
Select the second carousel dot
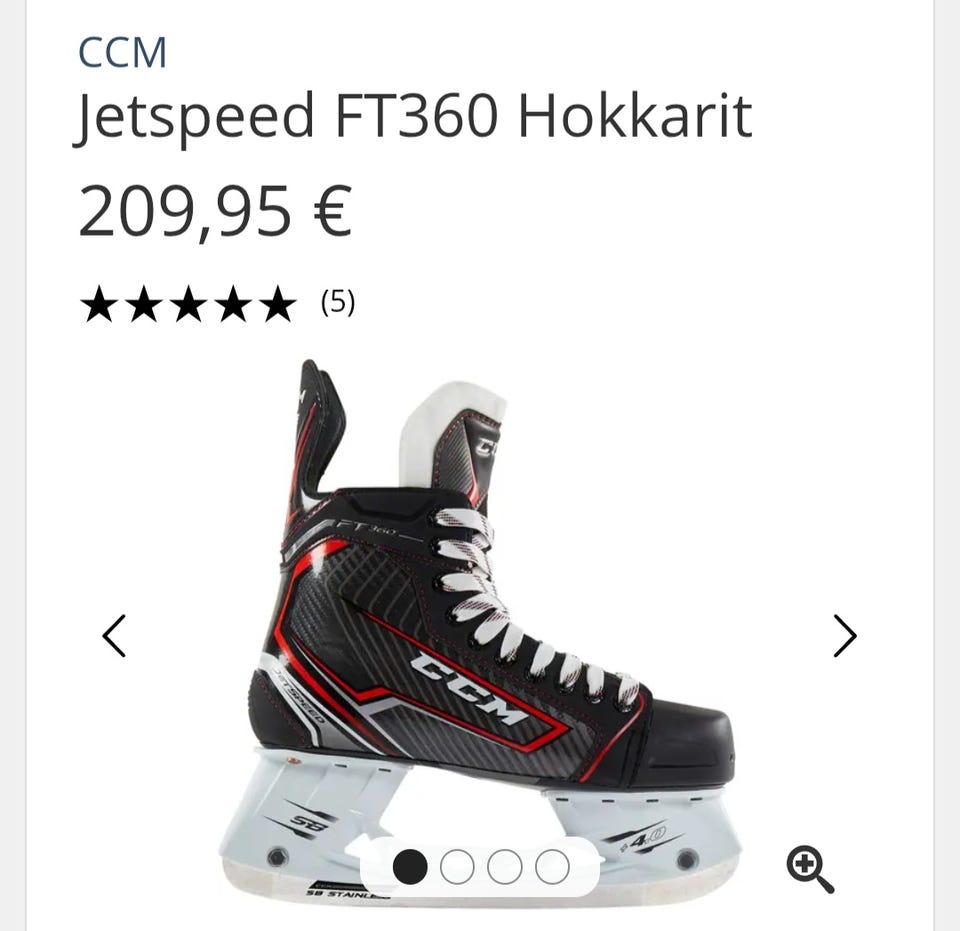tap(457, 867)
